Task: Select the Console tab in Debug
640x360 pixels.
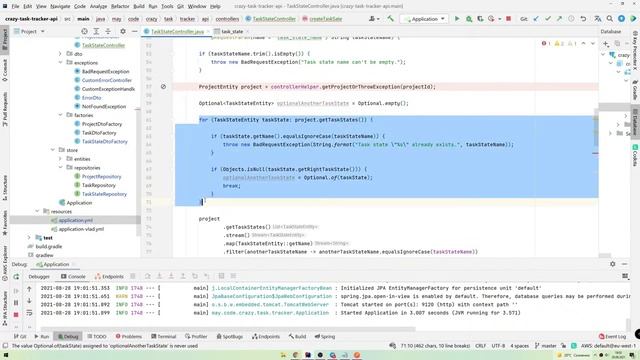Action: [x=73, y=276]
